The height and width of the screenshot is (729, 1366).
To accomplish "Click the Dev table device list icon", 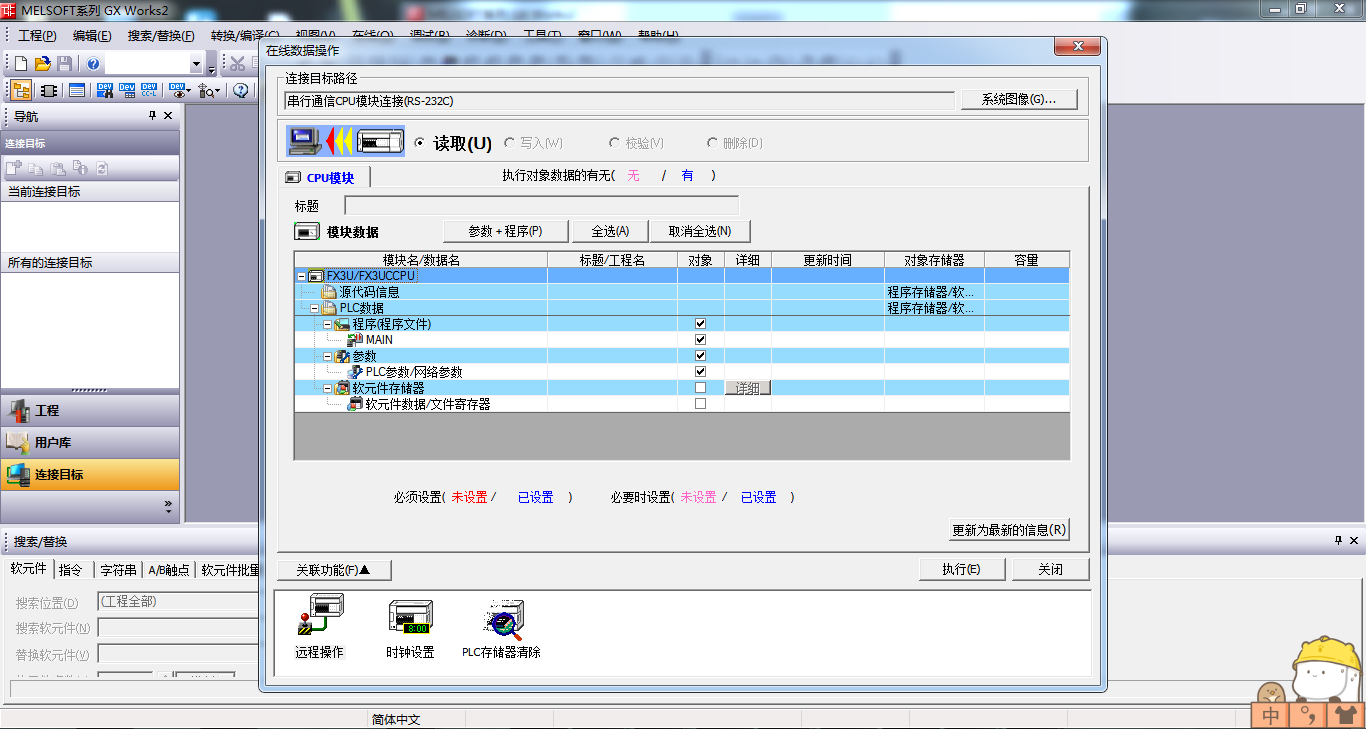I will tap(127, 90).
